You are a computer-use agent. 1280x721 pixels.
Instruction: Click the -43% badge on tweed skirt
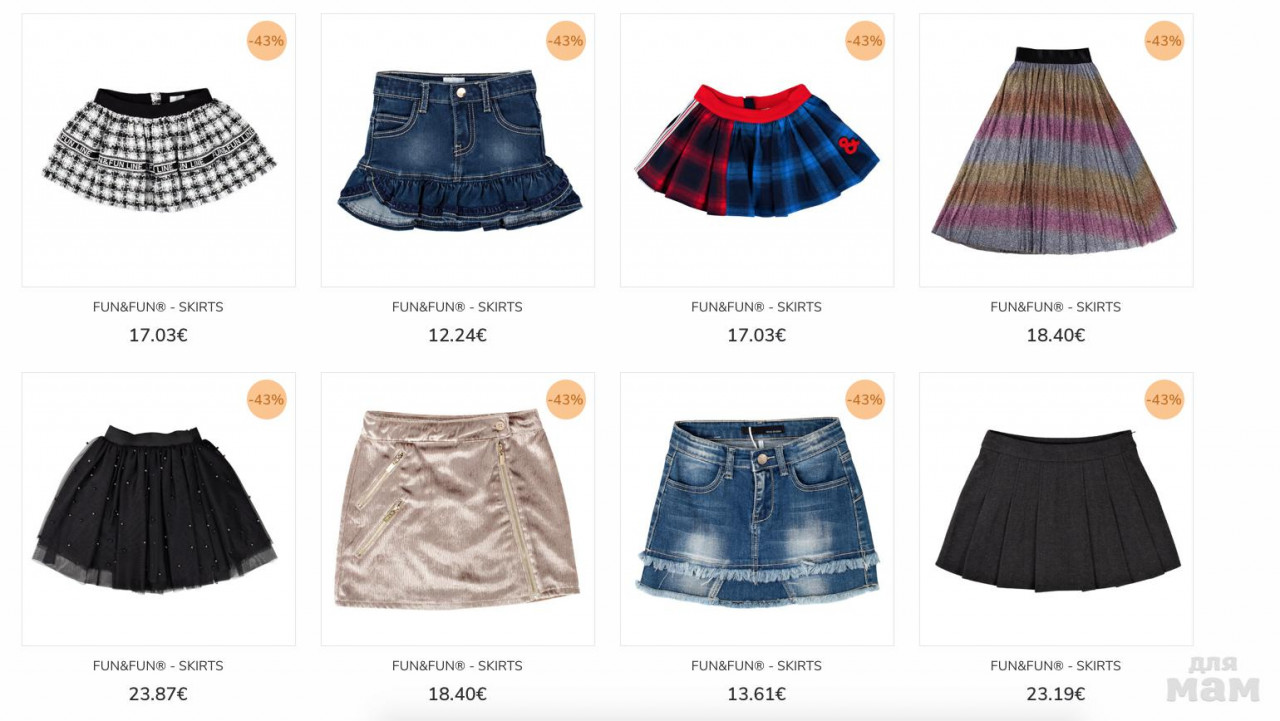click(x=267, y=41)
